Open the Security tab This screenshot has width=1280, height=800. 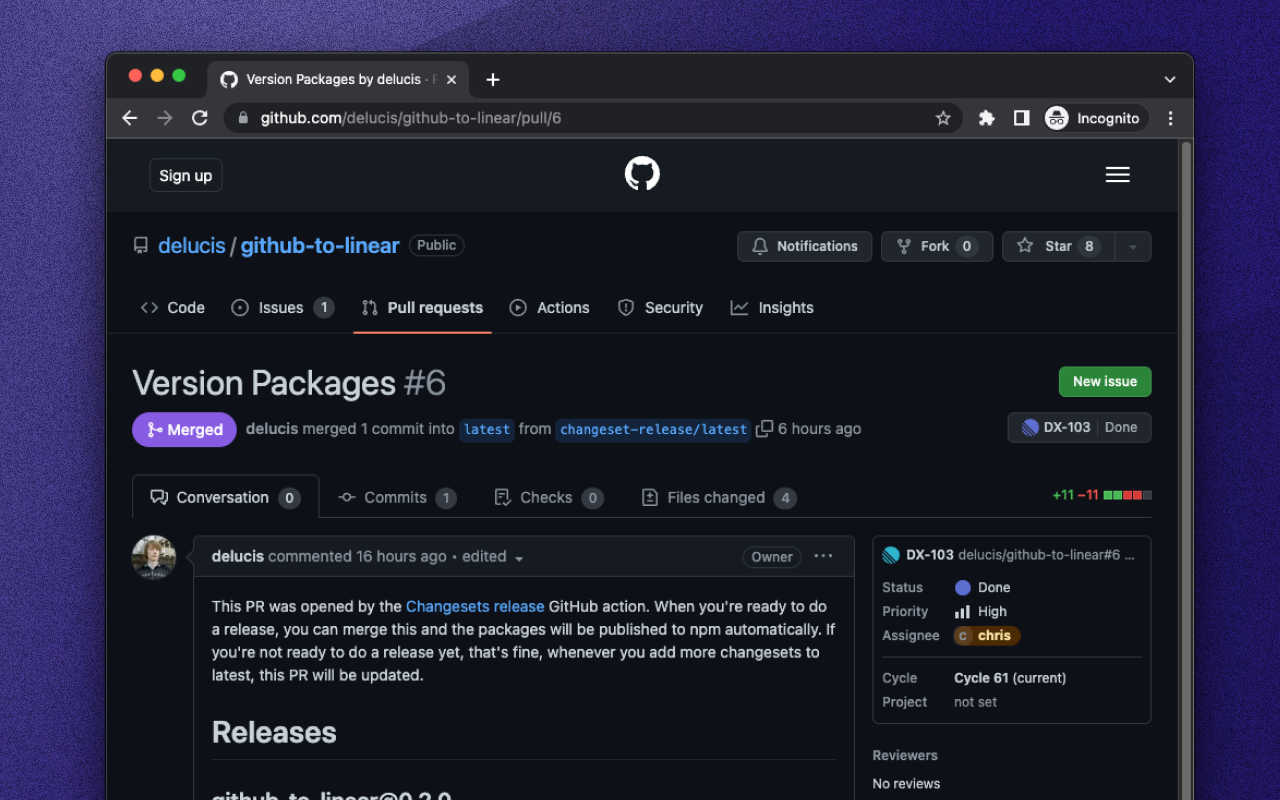click(660, 308)
